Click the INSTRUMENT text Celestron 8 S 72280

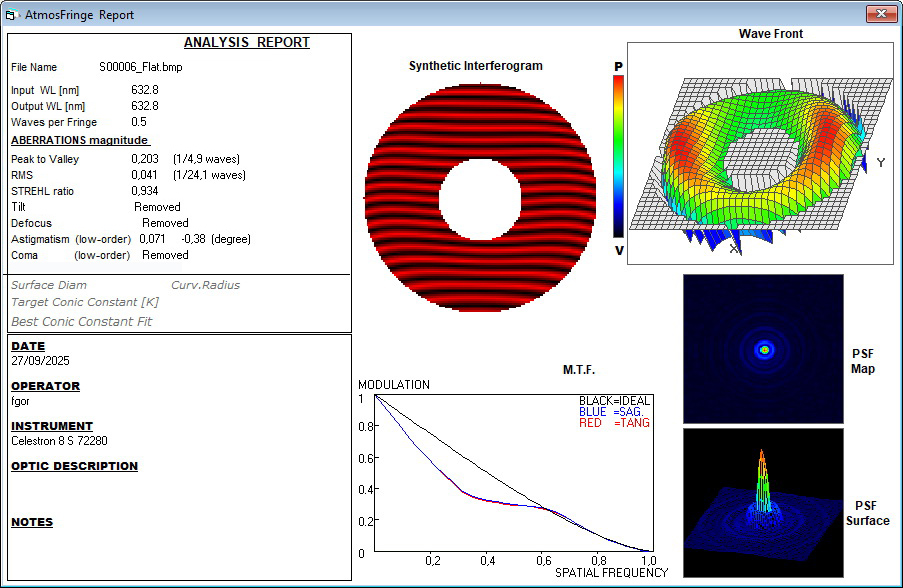pyautogui.click(x=59, y=440)
